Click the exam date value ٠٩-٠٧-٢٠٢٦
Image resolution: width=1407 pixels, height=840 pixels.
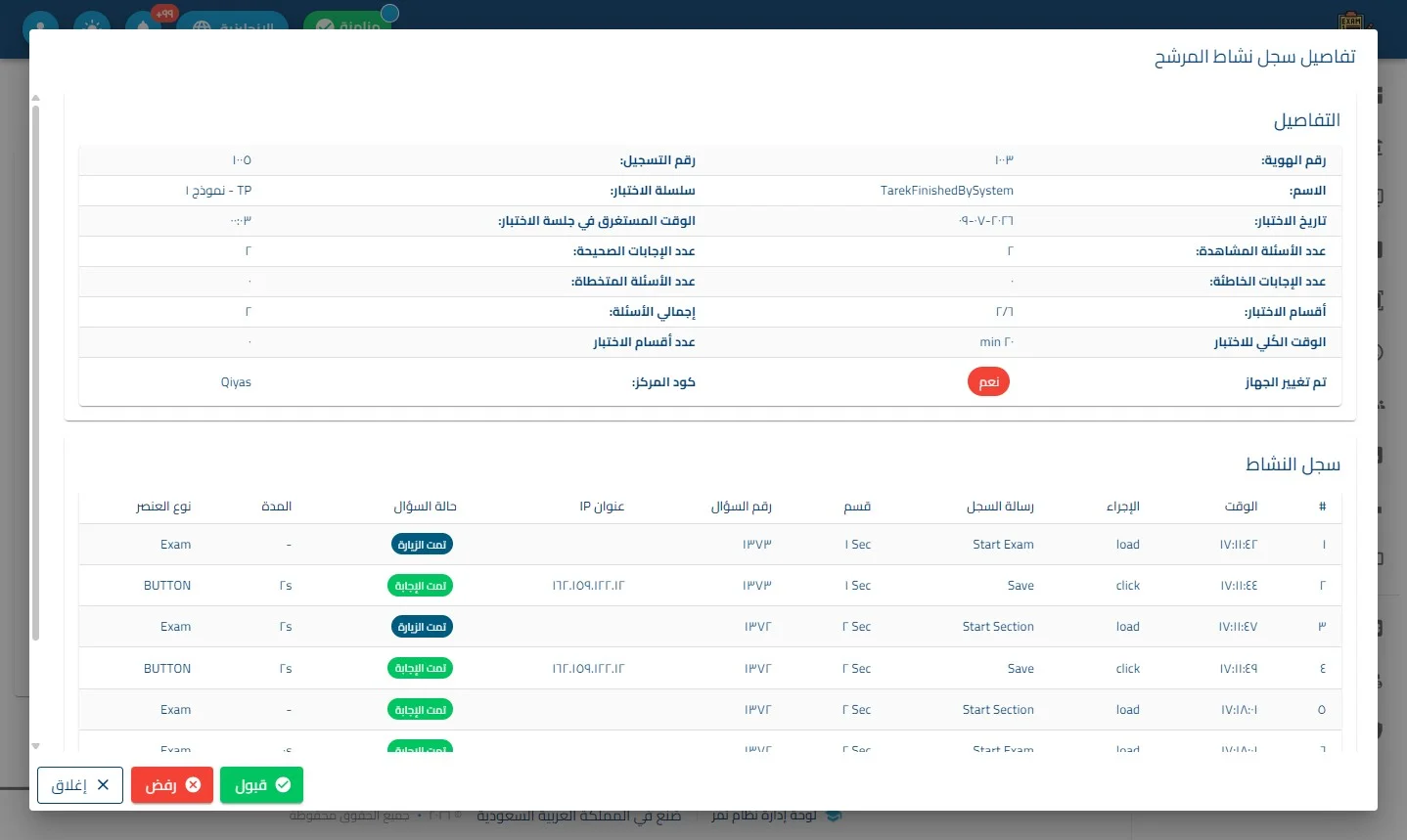(986, 221)
